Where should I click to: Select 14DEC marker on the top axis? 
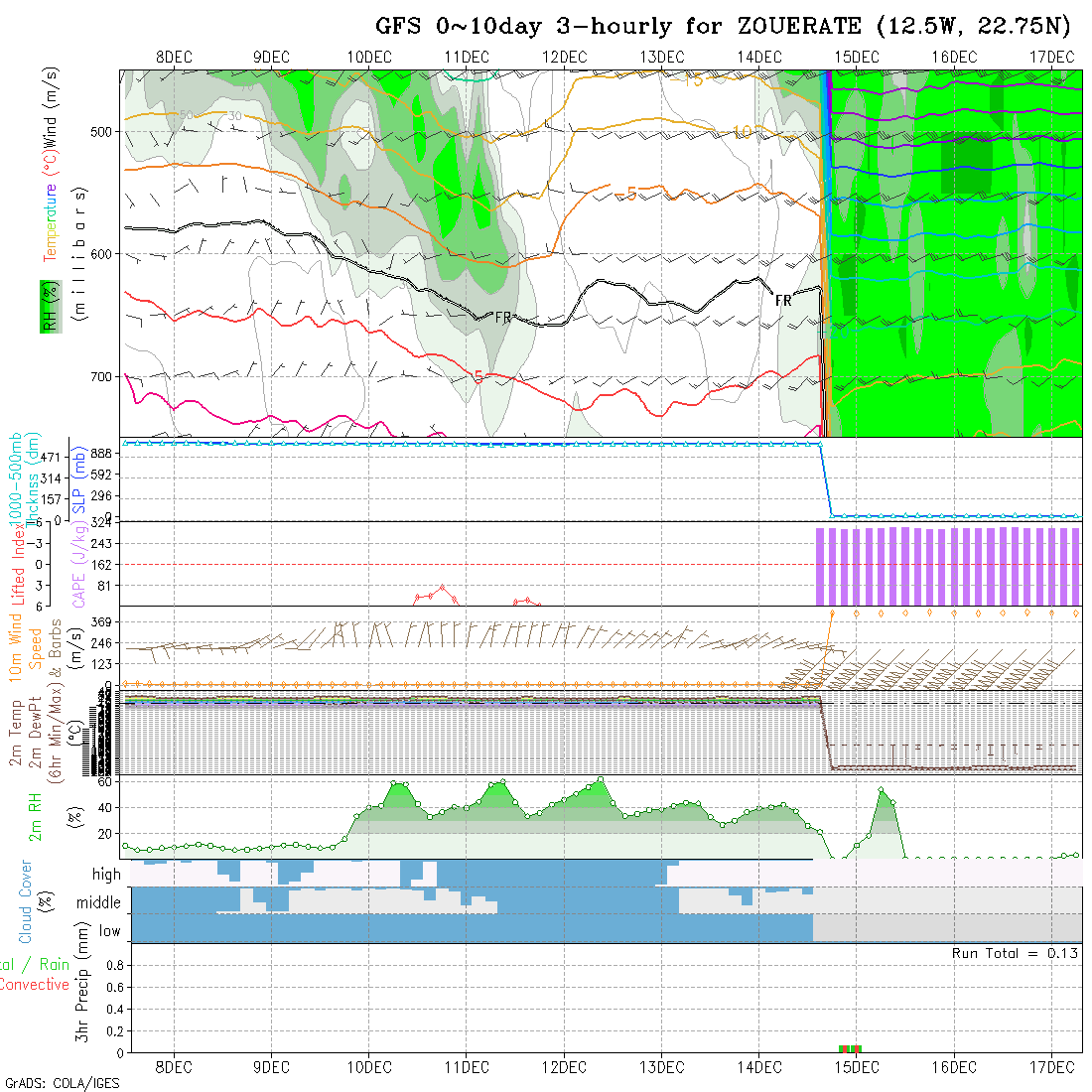[759, 57]
